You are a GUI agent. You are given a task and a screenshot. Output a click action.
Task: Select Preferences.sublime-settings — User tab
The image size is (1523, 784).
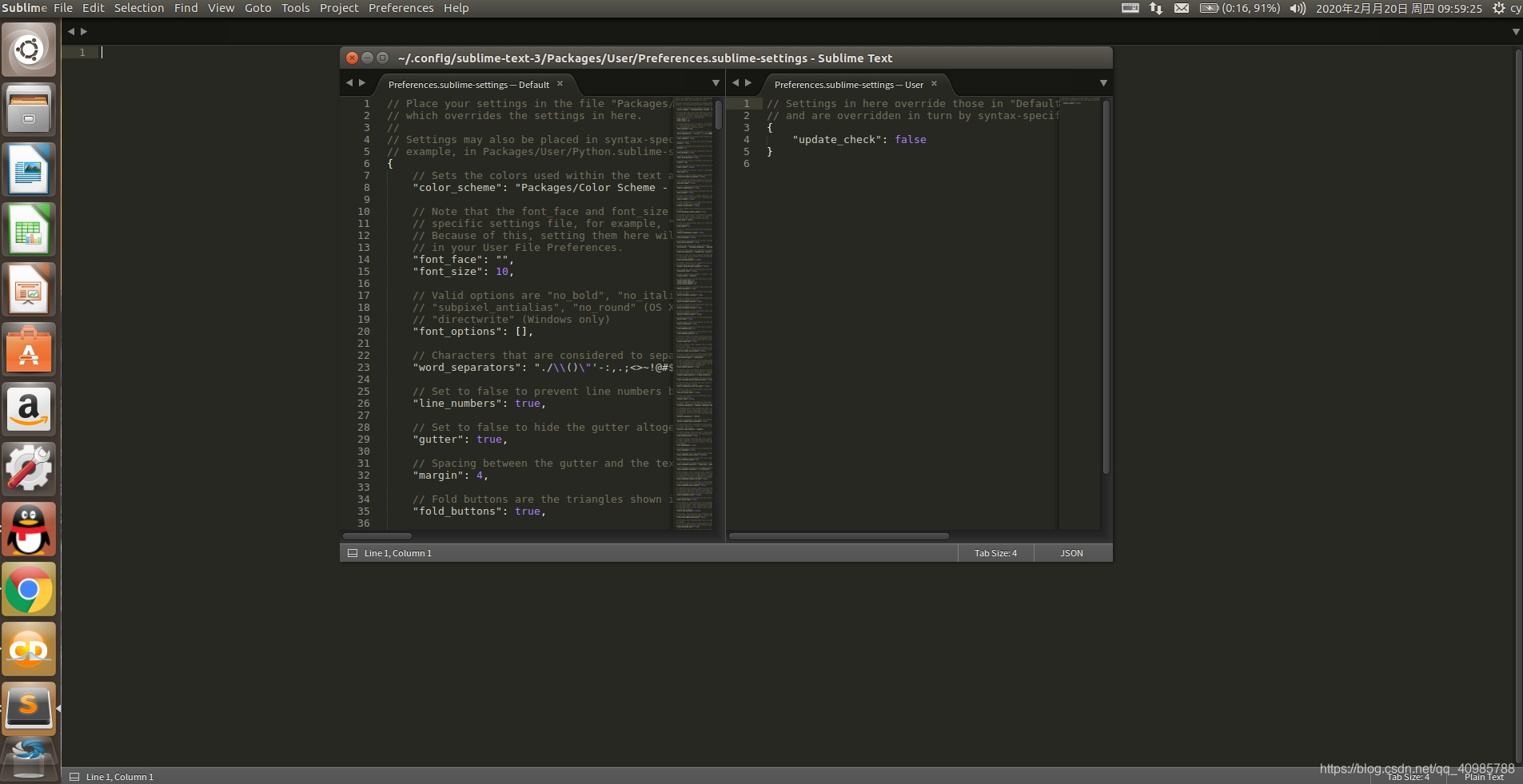848,85
